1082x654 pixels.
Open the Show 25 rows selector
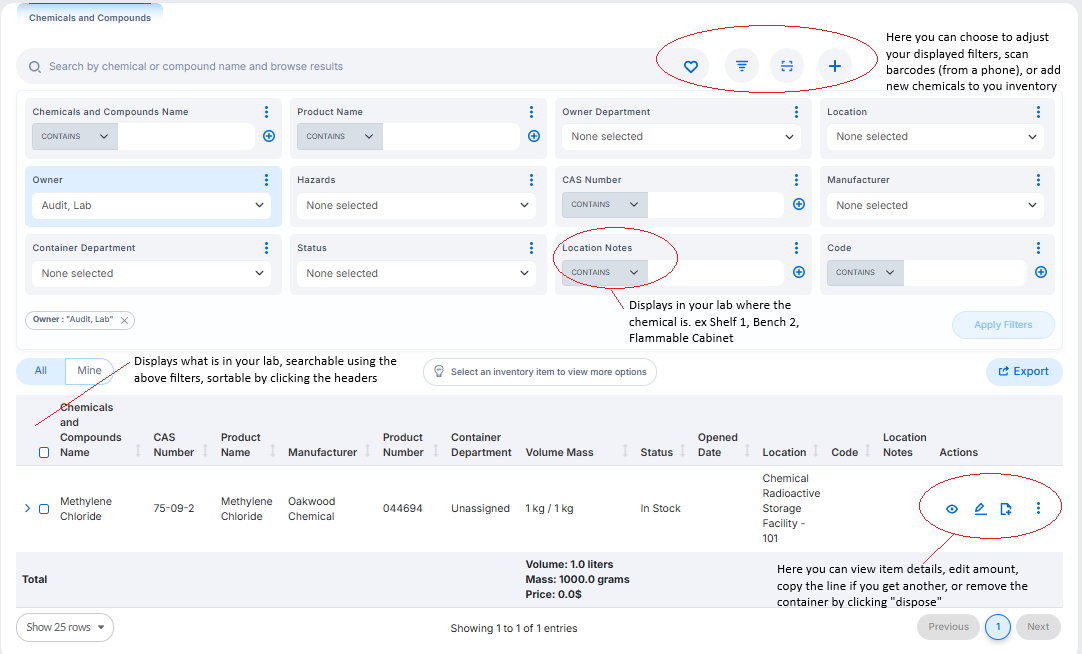64,627
